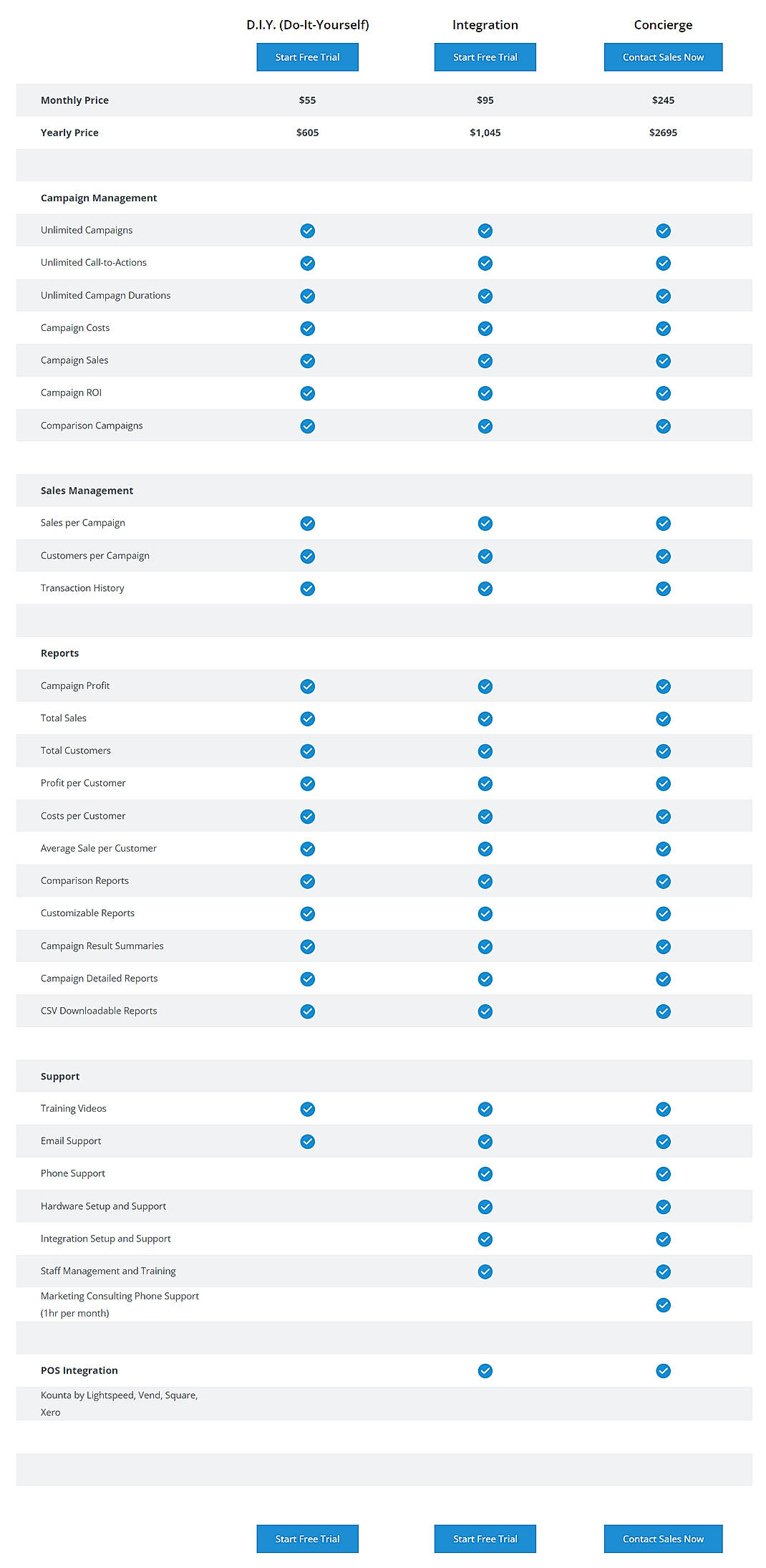Click Contact Sales Now for Concierge plan

coord(663,57)
